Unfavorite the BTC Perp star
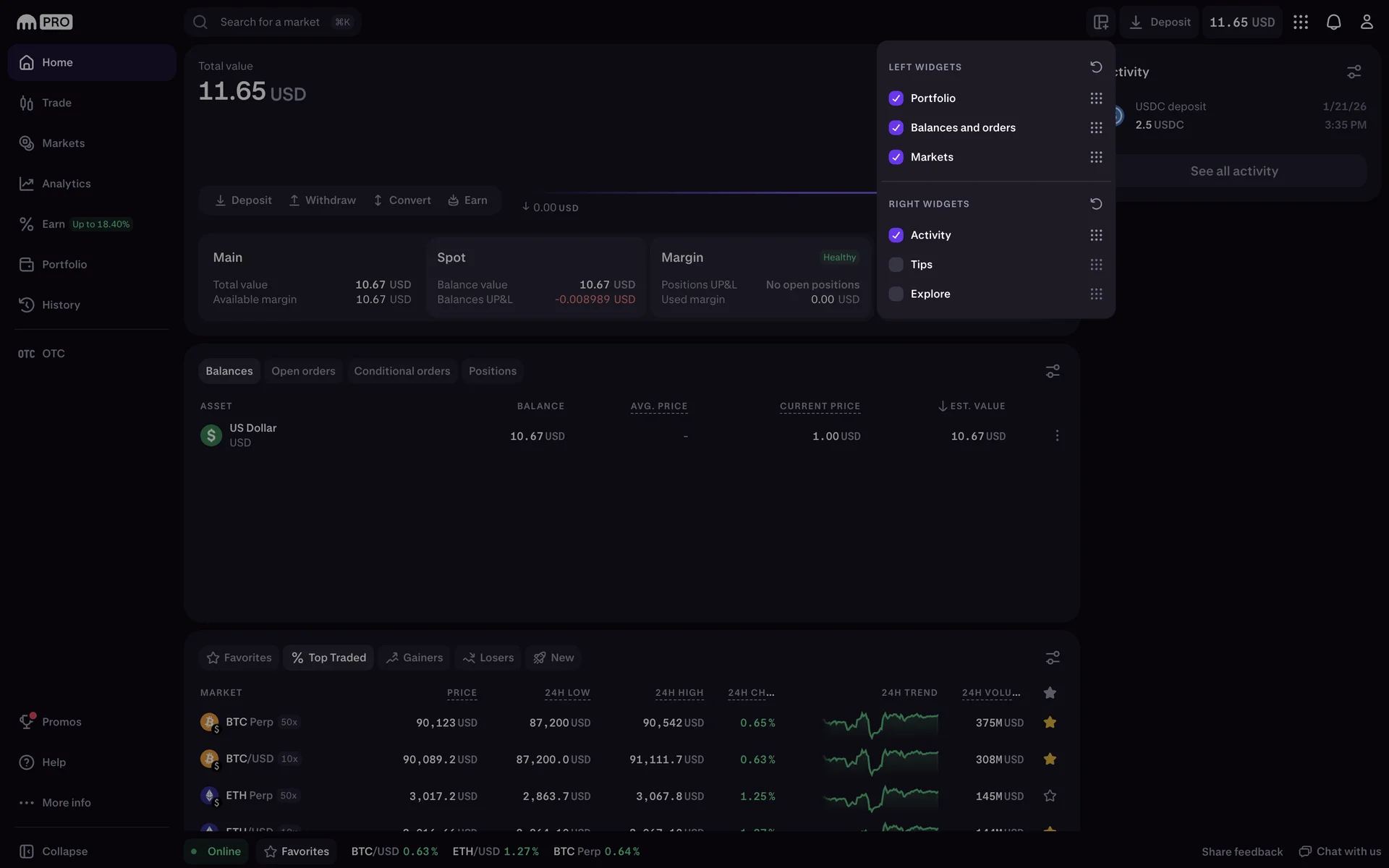This screenshot has width=1389, height=868. [1050, 723]
